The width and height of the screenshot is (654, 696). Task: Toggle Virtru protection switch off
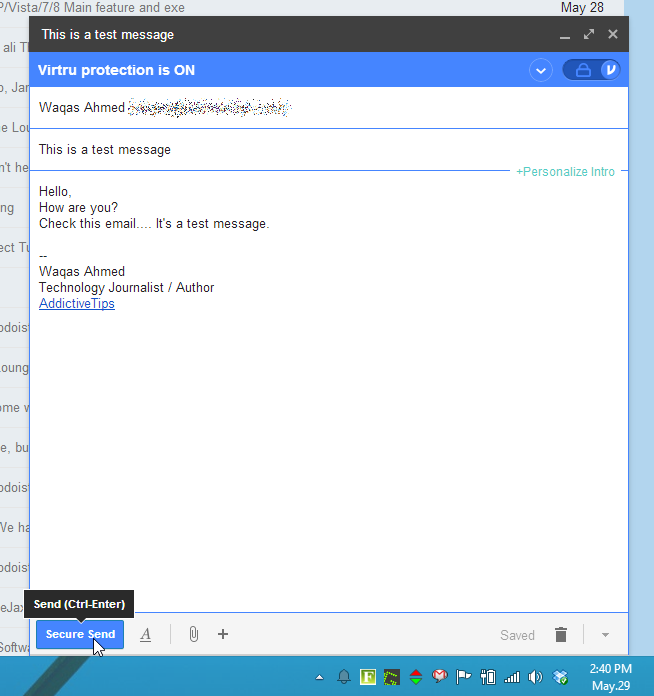[x=591, y=70]
